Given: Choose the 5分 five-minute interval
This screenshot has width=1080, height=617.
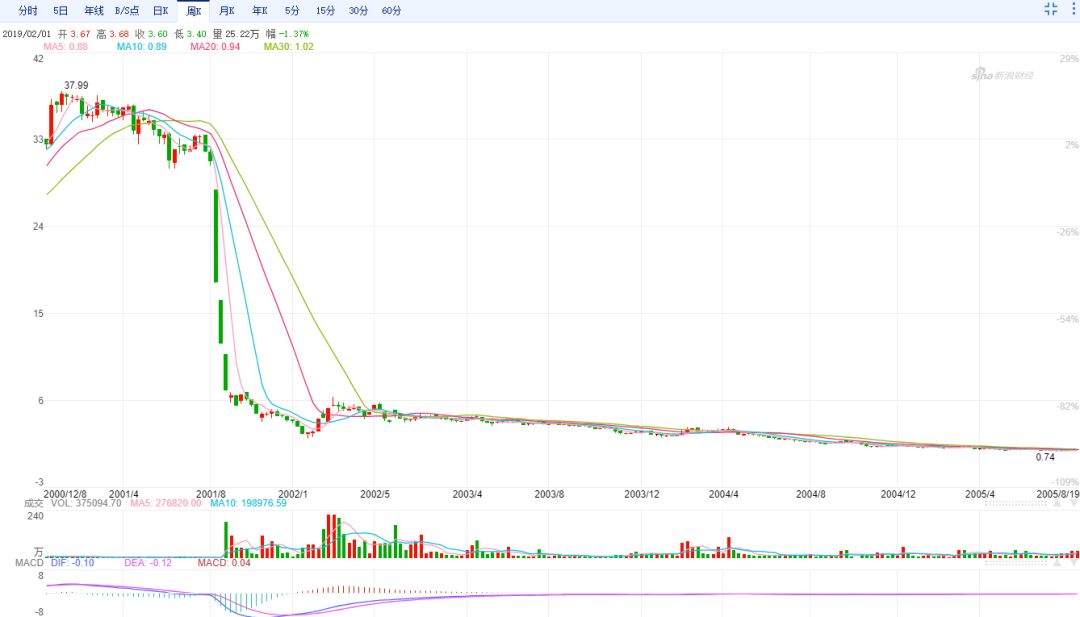Looking at the screenshot, I should [292, 11].
